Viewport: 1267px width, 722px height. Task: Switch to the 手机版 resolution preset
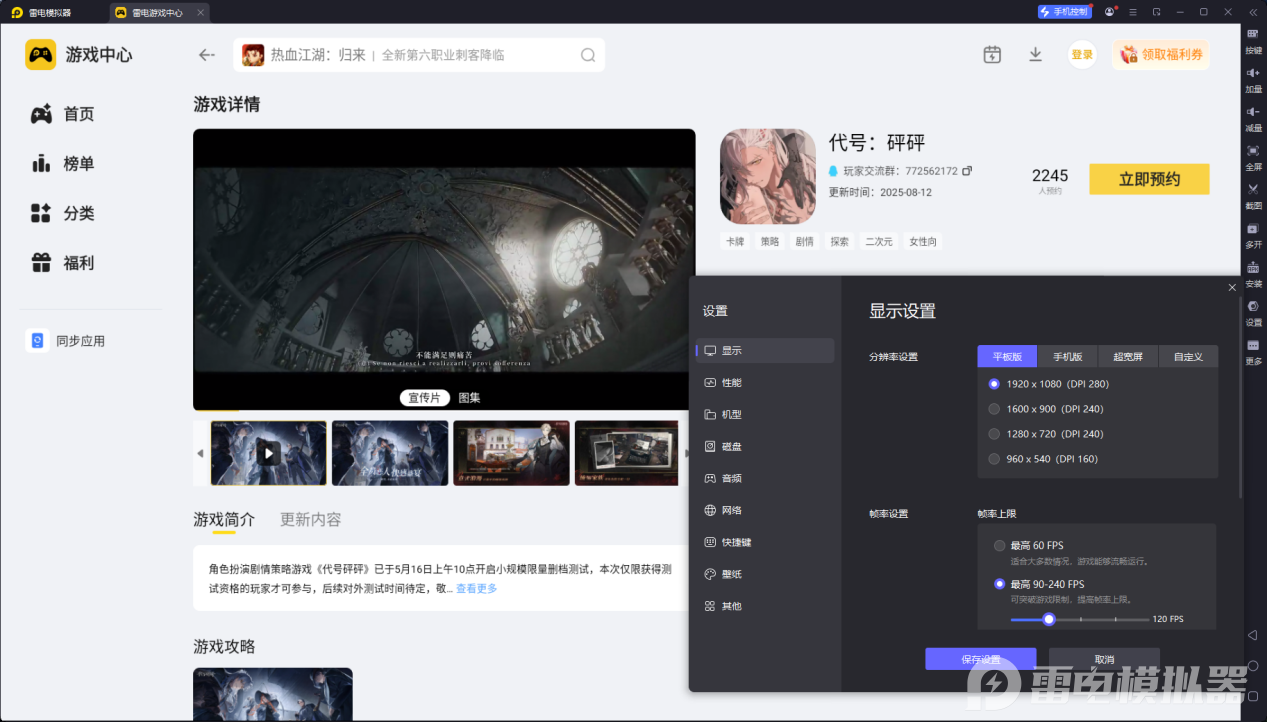pos(1067,356)
